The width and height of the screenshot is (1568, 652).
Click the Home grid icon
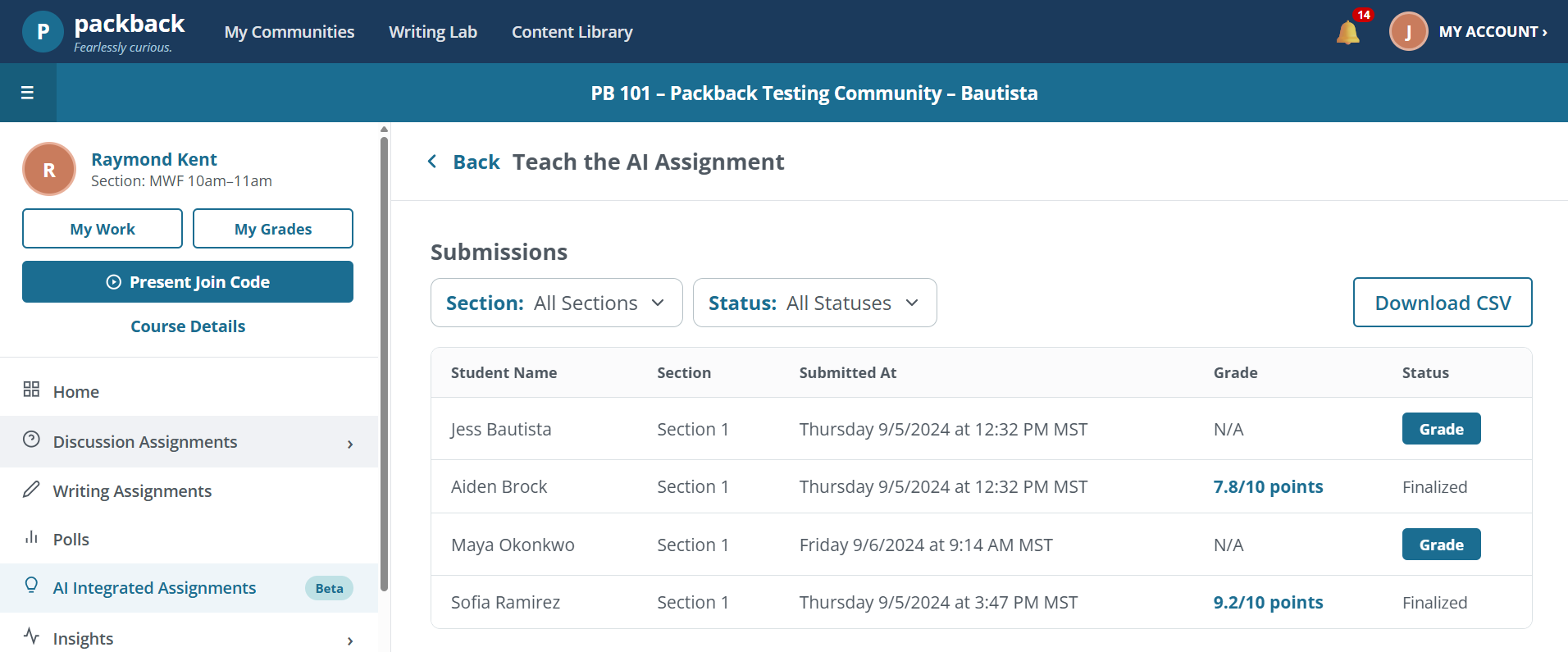31,389
